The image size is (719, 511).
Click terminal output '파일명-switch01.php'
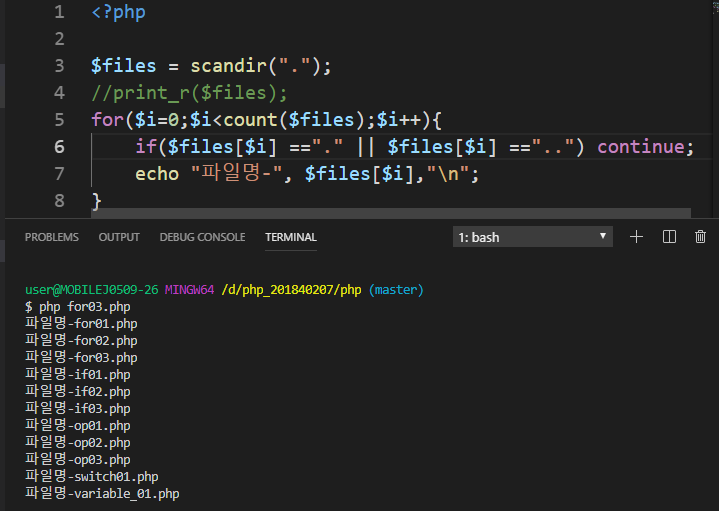92,476
